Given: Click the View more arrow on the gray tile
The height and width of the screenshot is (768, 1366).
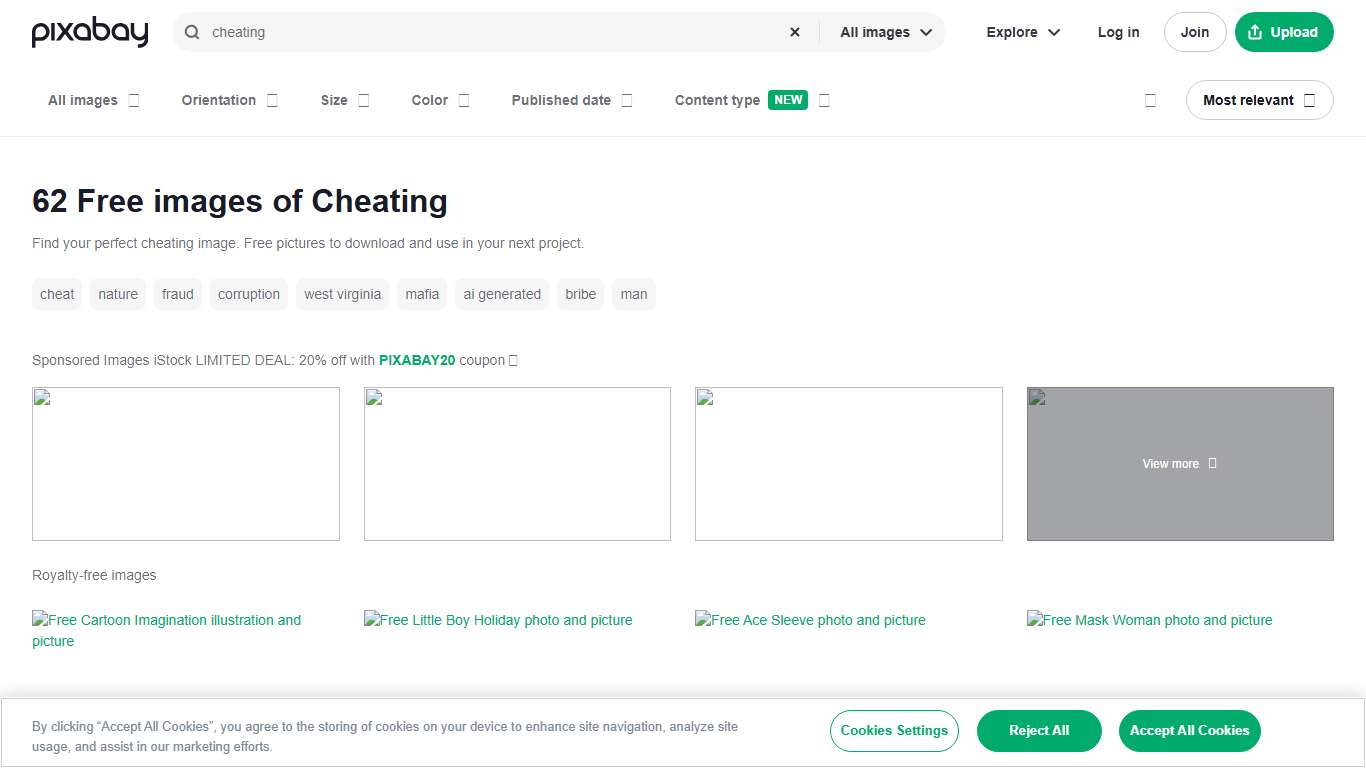Looking at the screenshot, I should click(1211, 463).
